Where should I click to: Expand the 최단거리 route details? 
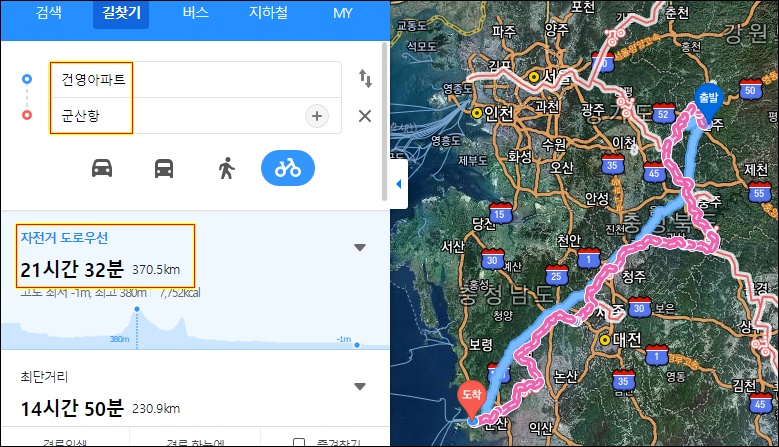pyautogui.click(x=360, y=386)
